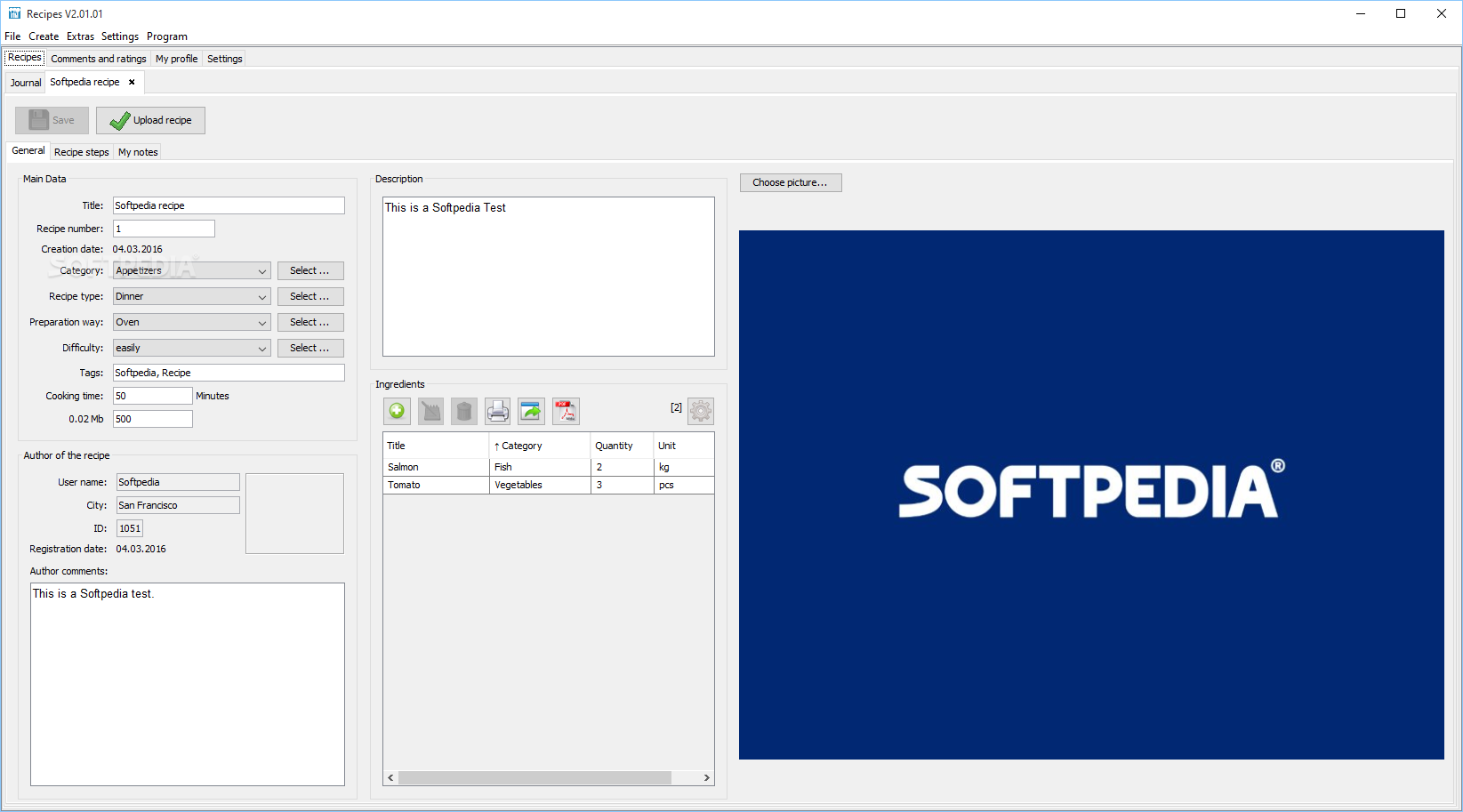Upload the recipe with the checkmark button
The image size is (1463, 812).
(x=150, y=120)
